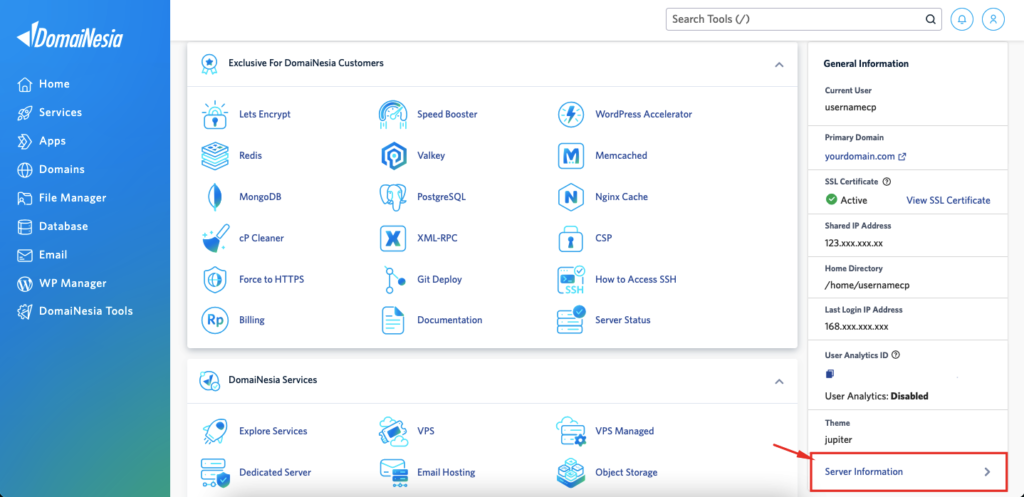This screenshot has height=497, width=1024.
Task: Open the user account profile icon
Action: [x=993, y=20]
